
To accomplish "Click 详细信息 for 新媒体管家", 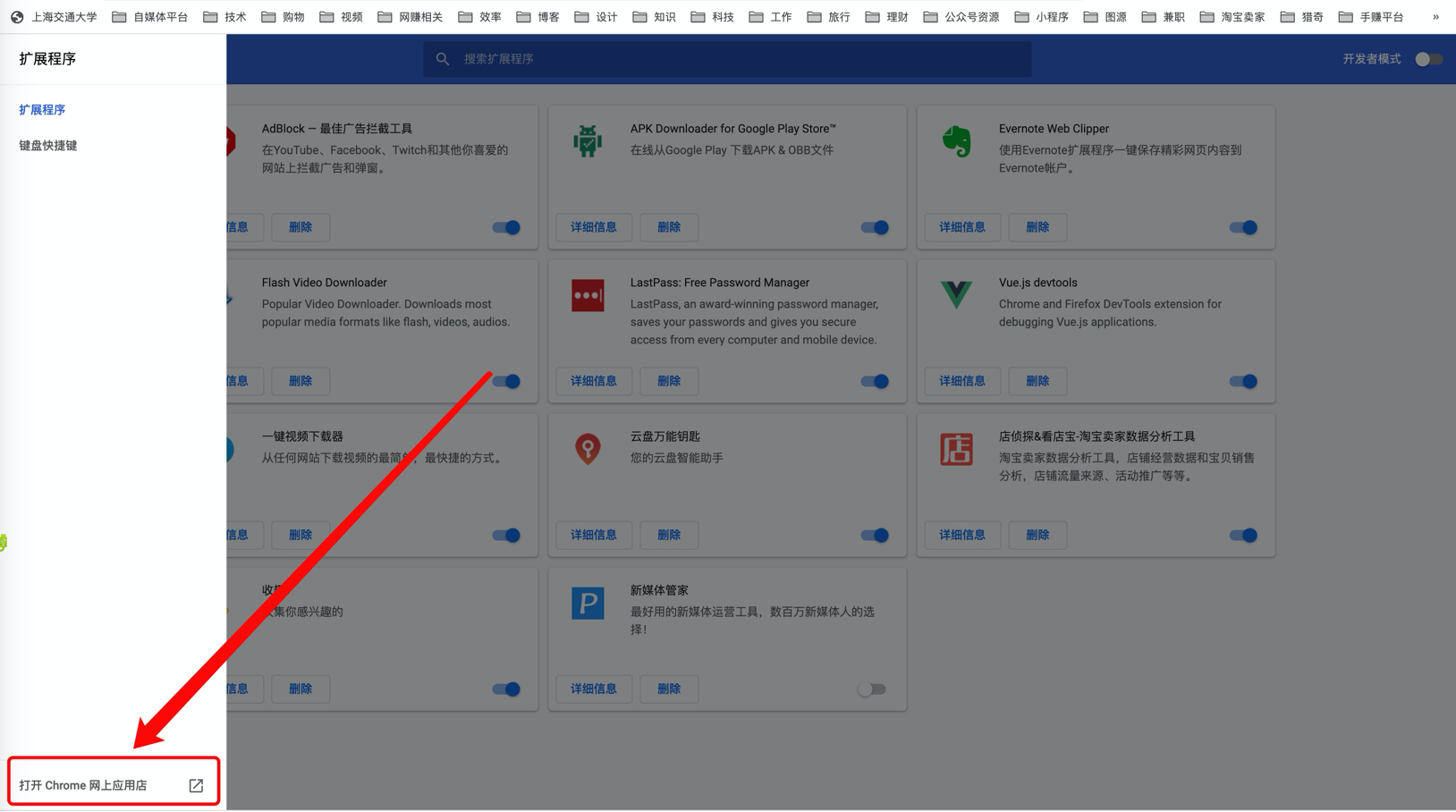I will tap(594, 689).
